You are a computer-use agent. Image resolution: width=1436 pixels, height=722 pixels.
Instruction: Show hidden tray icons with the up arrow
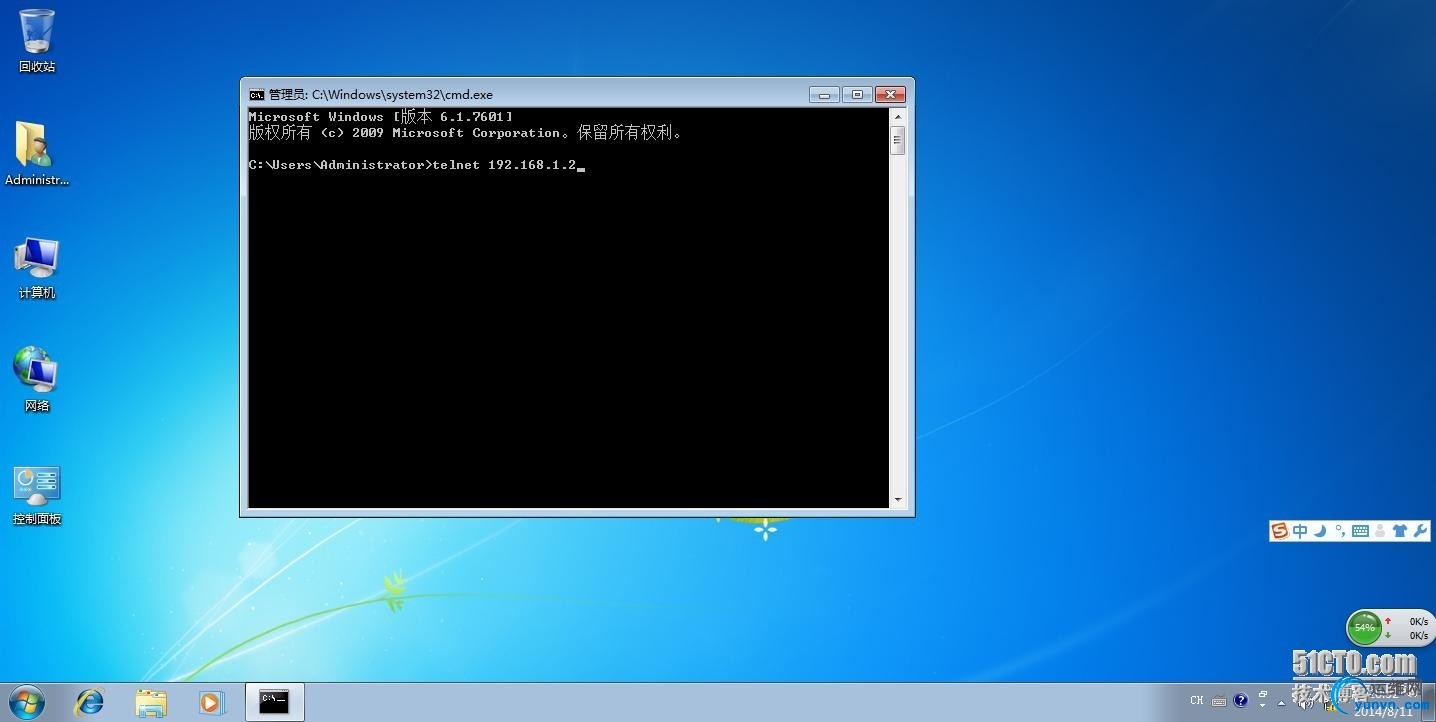tap(1281, 703)
